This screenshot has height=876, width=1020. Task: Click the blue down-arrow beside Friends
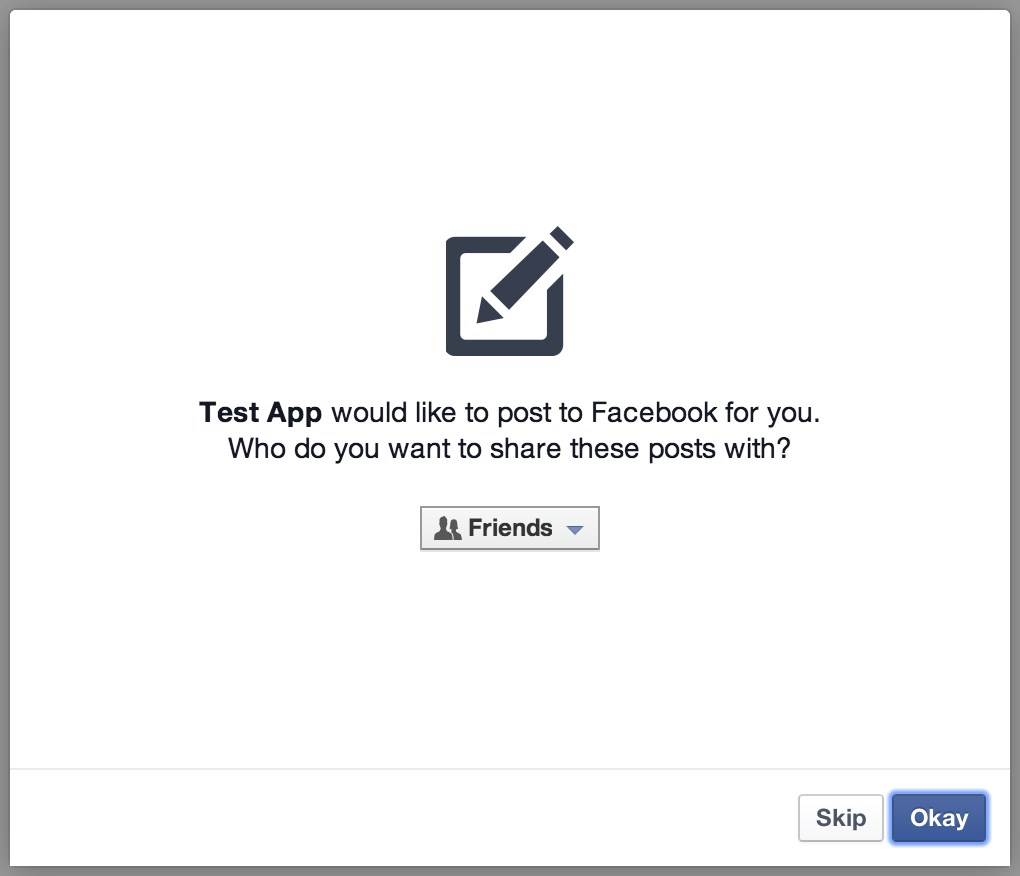[x=574, y=530]
